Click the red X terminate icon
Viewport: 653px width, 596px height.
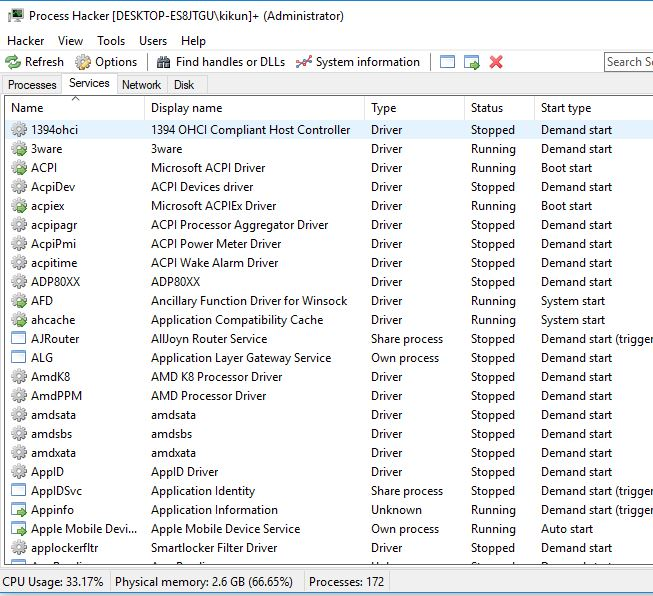click(x=496, y=62)
